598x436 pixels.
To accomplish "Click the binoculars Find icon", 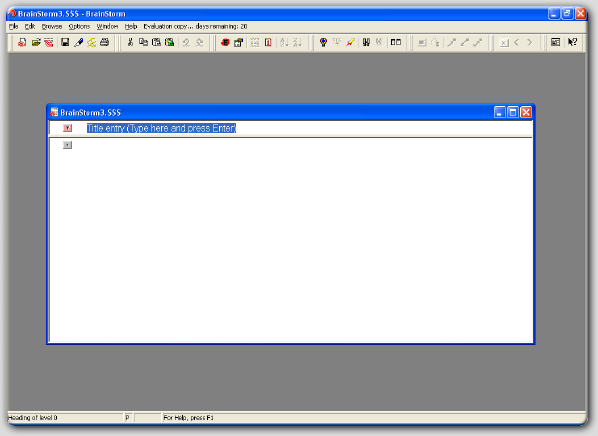I will point(367,42).
